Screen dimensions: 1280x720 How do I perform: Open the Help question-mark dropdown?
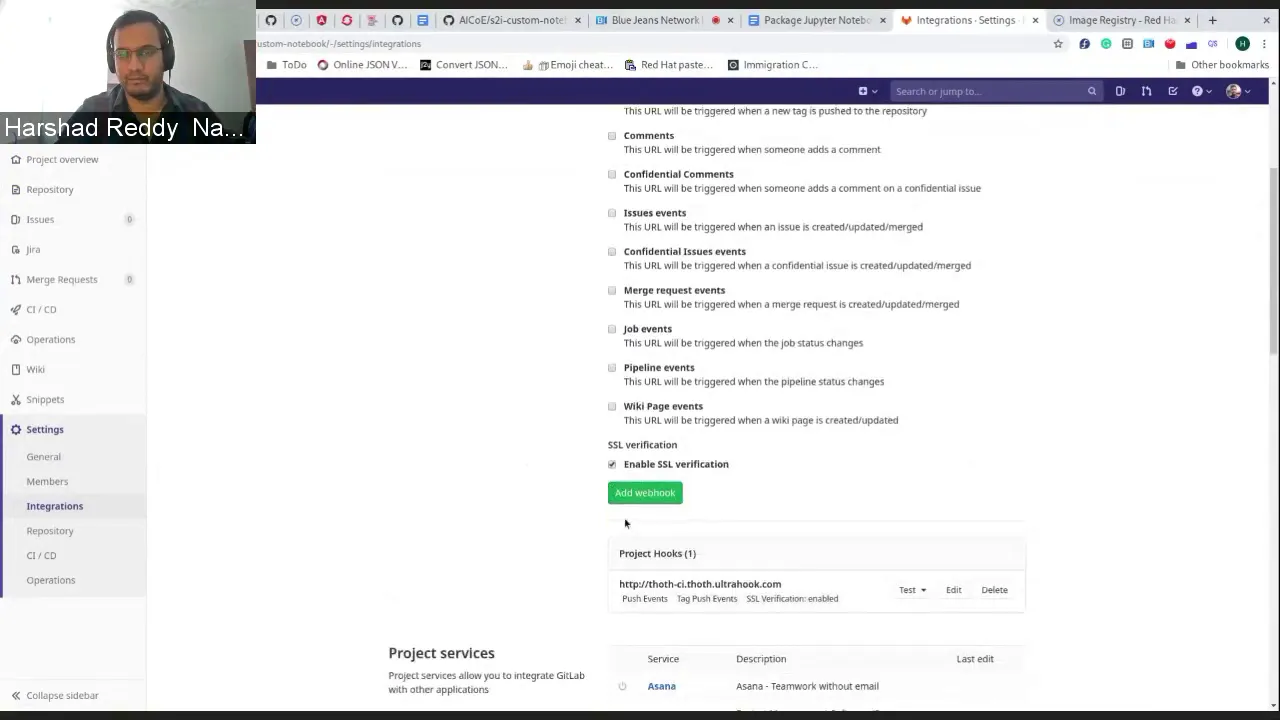point(1201,91)
